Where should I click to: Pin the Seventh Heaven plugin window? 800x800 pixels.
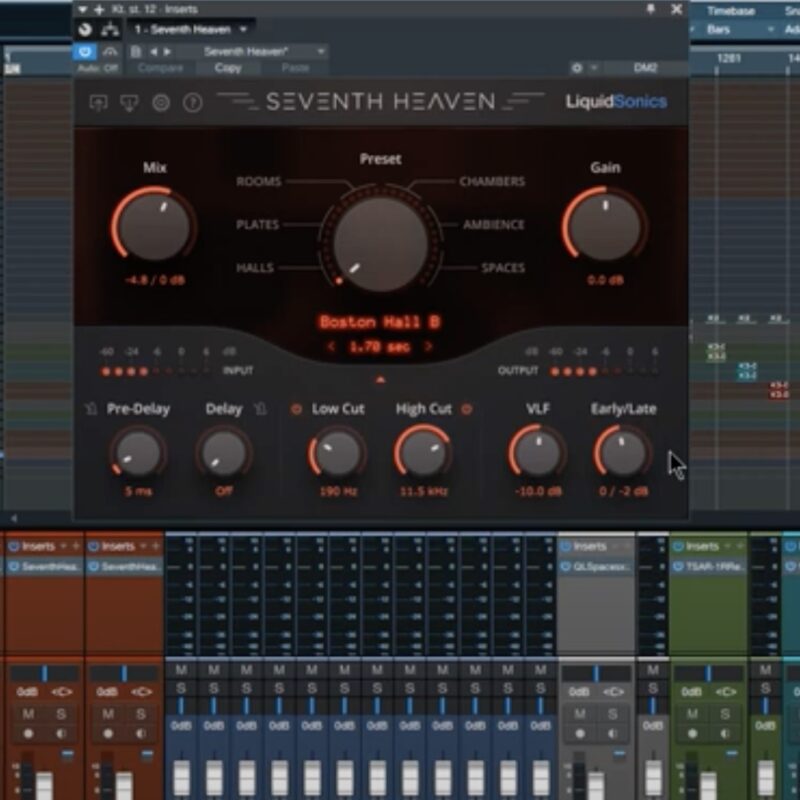[x=651, y=9]
